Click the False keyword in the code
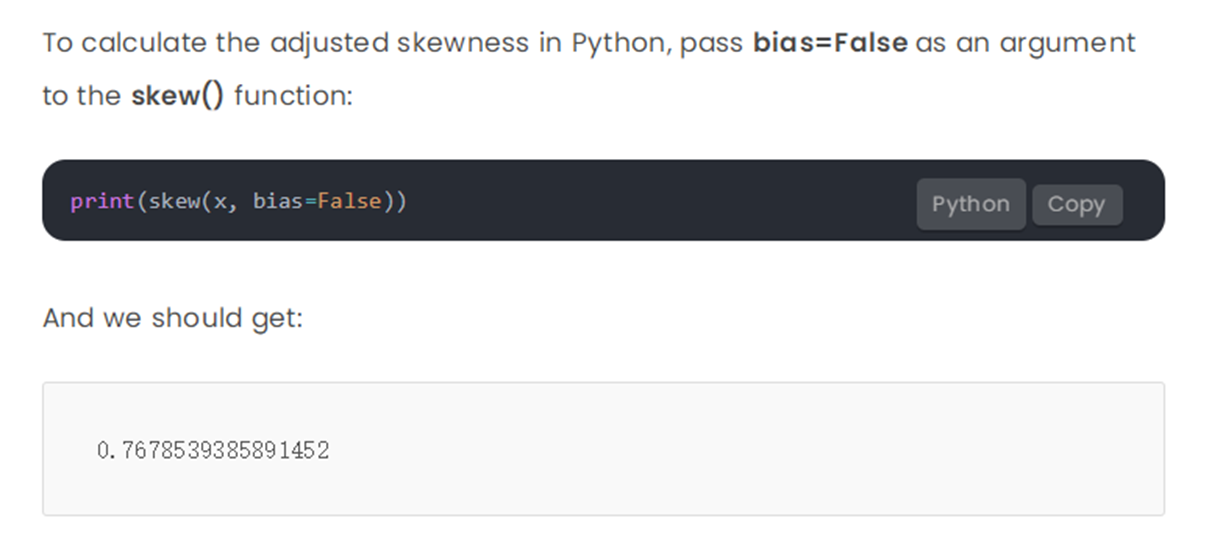1223x560 pixels. coord(349,201)
